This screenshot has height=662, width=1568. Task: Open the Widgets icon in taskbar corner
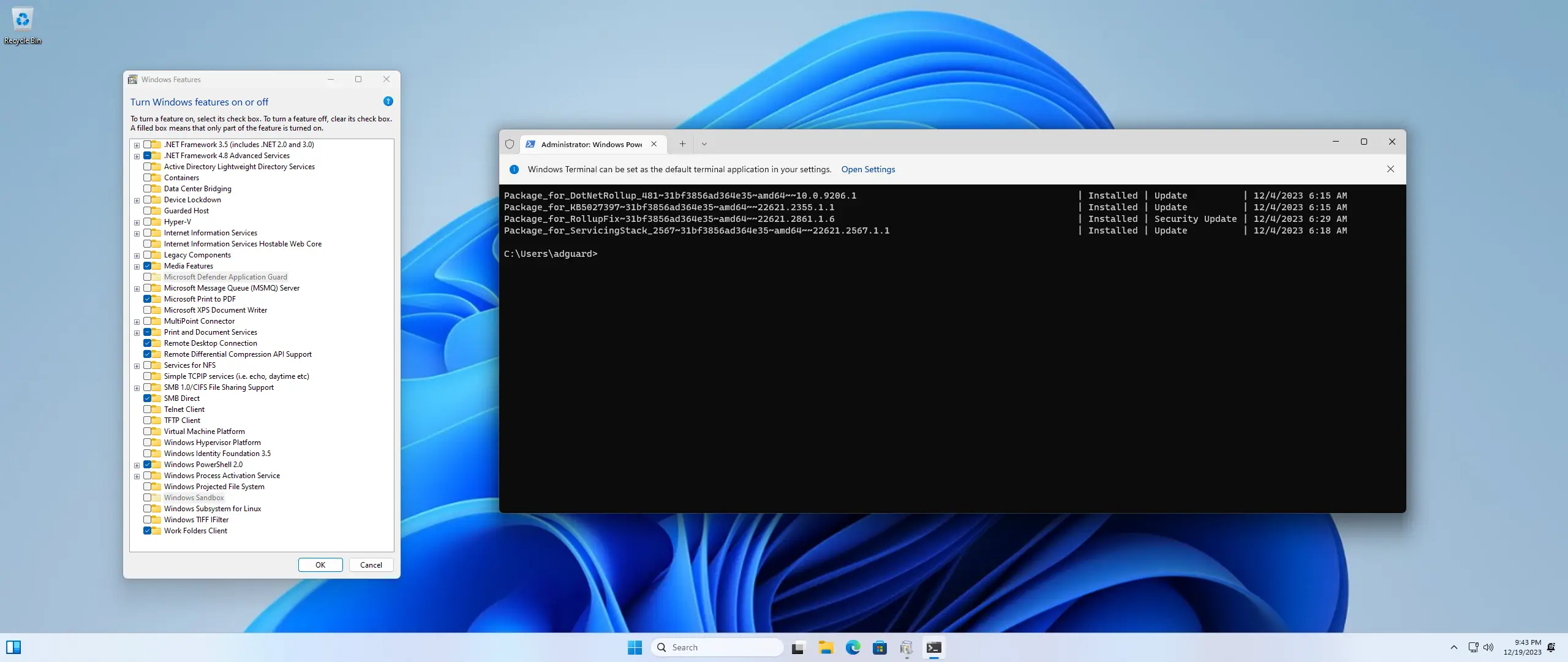coord(13,647)
